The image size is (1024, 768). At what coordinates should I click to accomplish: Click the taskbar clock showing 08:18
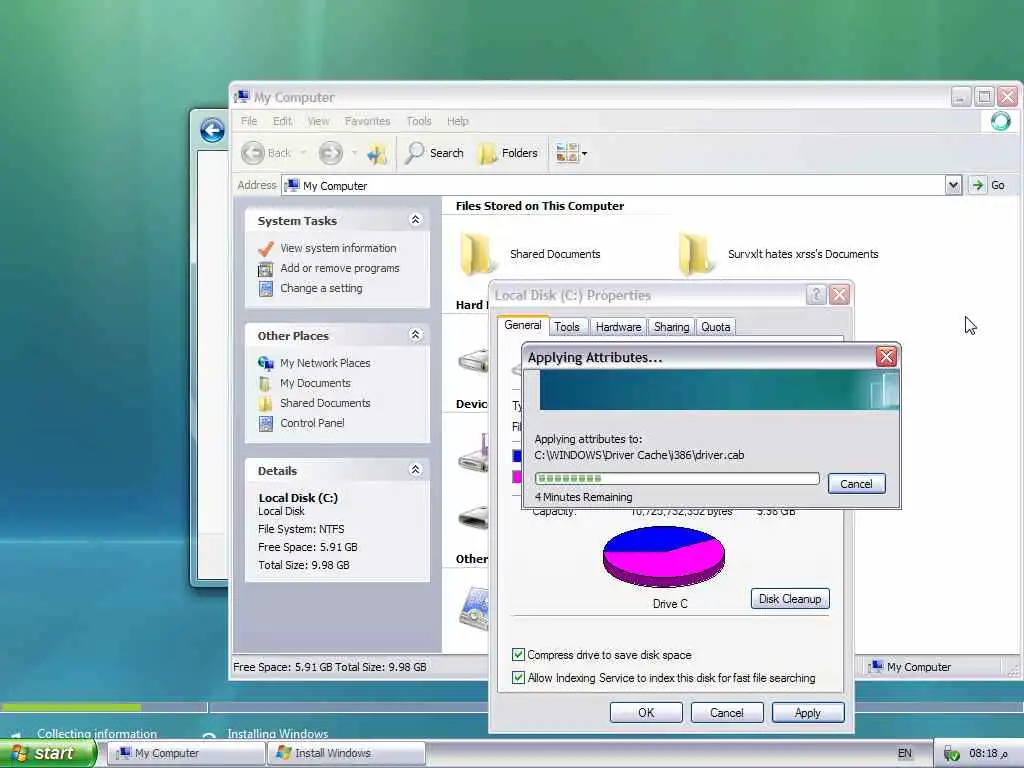coord(988,753)
